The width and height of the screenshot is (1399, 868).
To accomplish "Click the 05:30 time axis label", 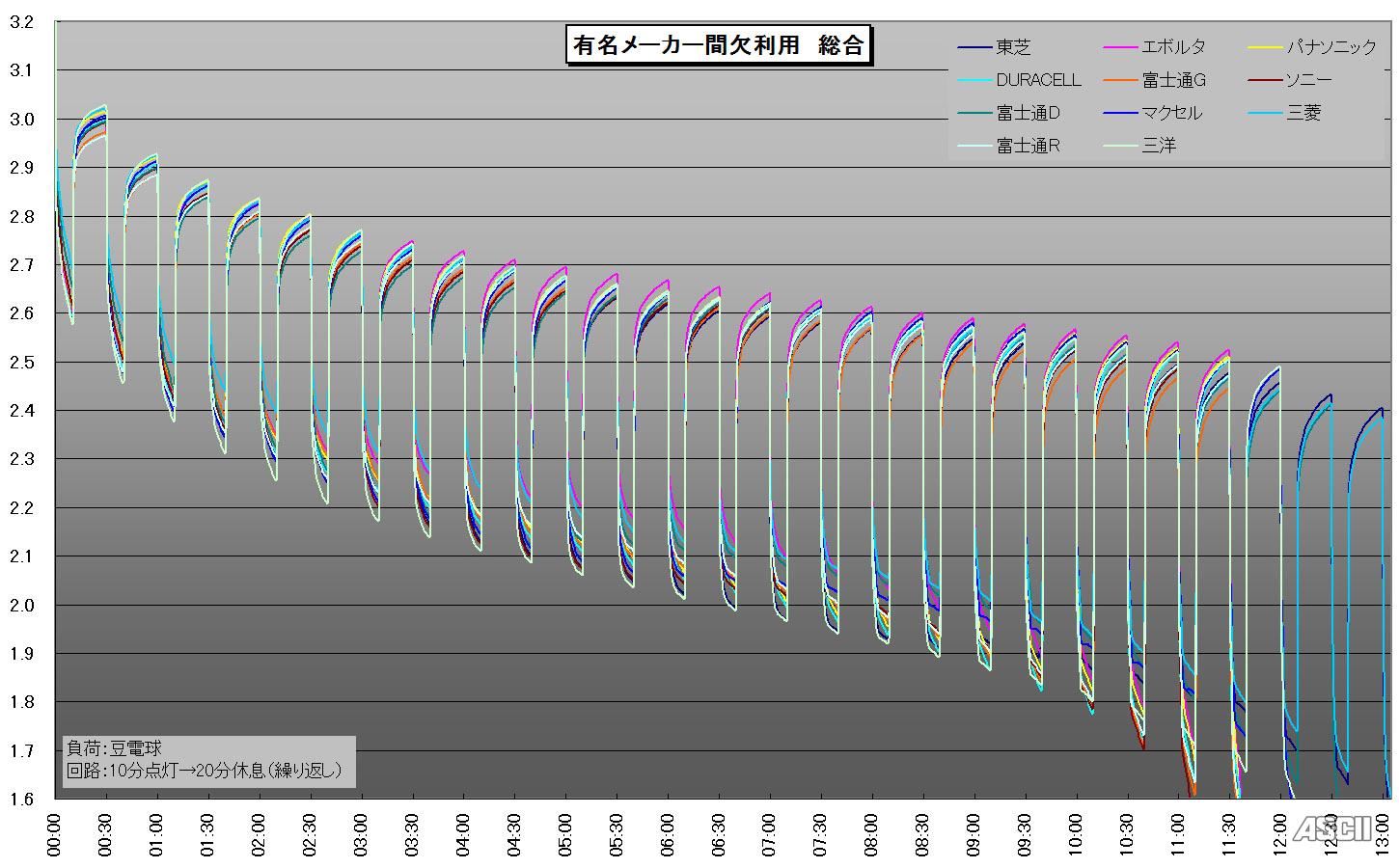I will 617,834.
